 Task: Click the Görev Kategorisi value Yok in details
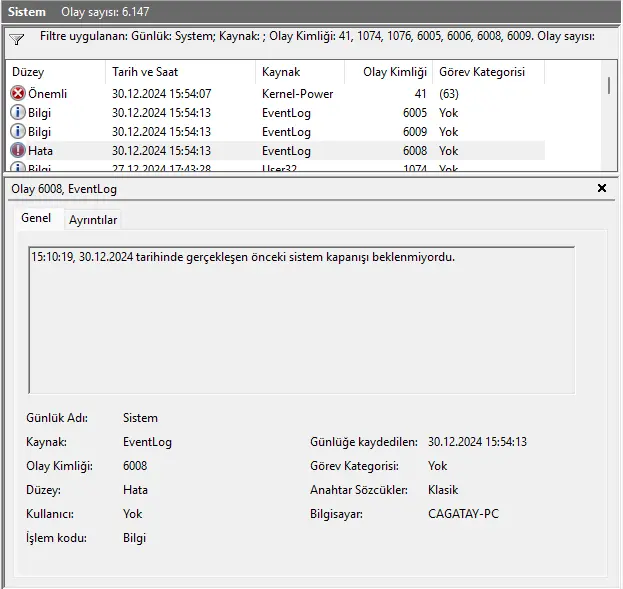click(437, 466)
